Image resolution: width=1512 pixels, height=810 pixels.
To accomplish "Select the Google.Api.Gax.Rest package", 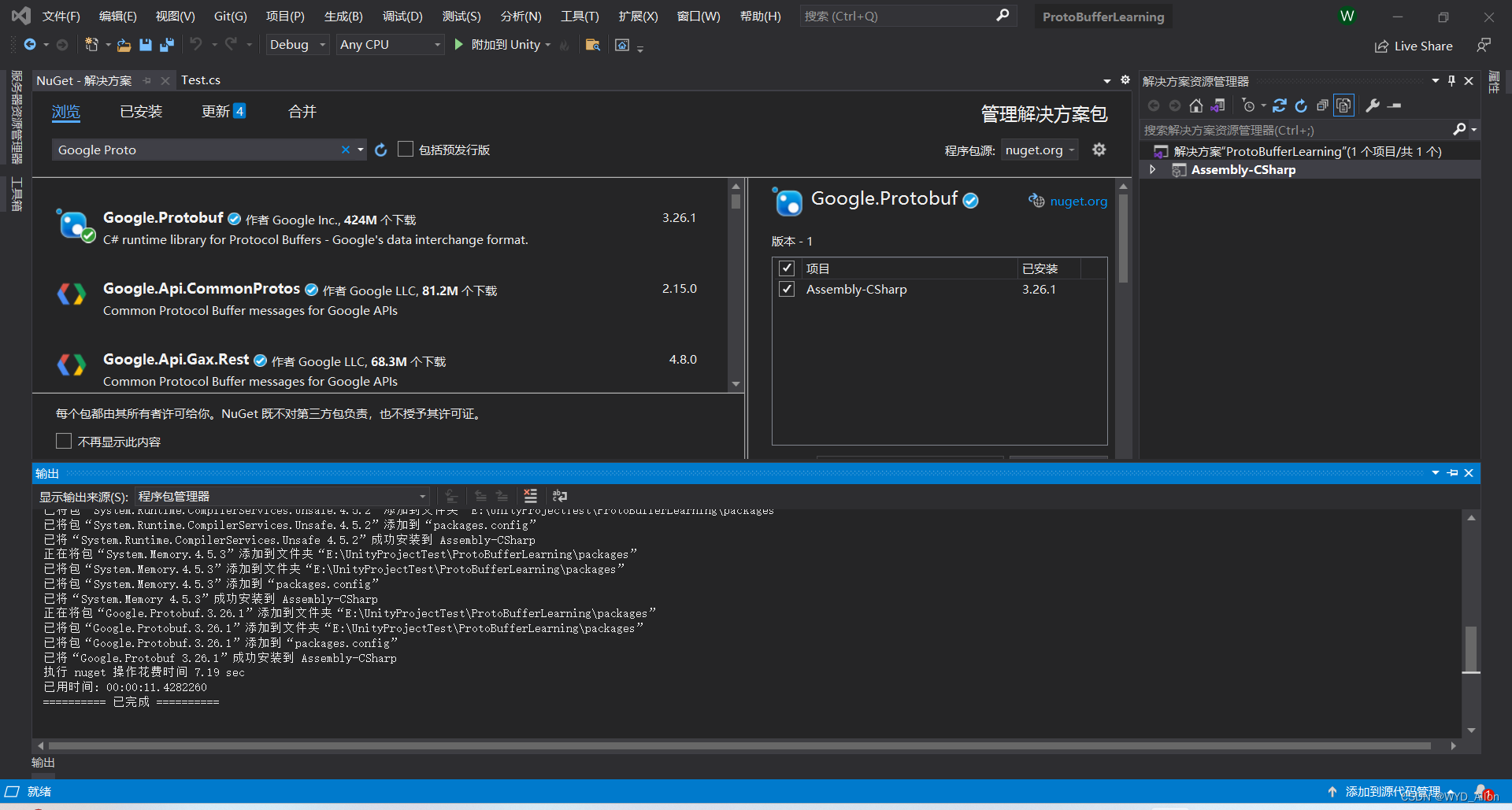I will pyautogui.click(x=380, y=370).
